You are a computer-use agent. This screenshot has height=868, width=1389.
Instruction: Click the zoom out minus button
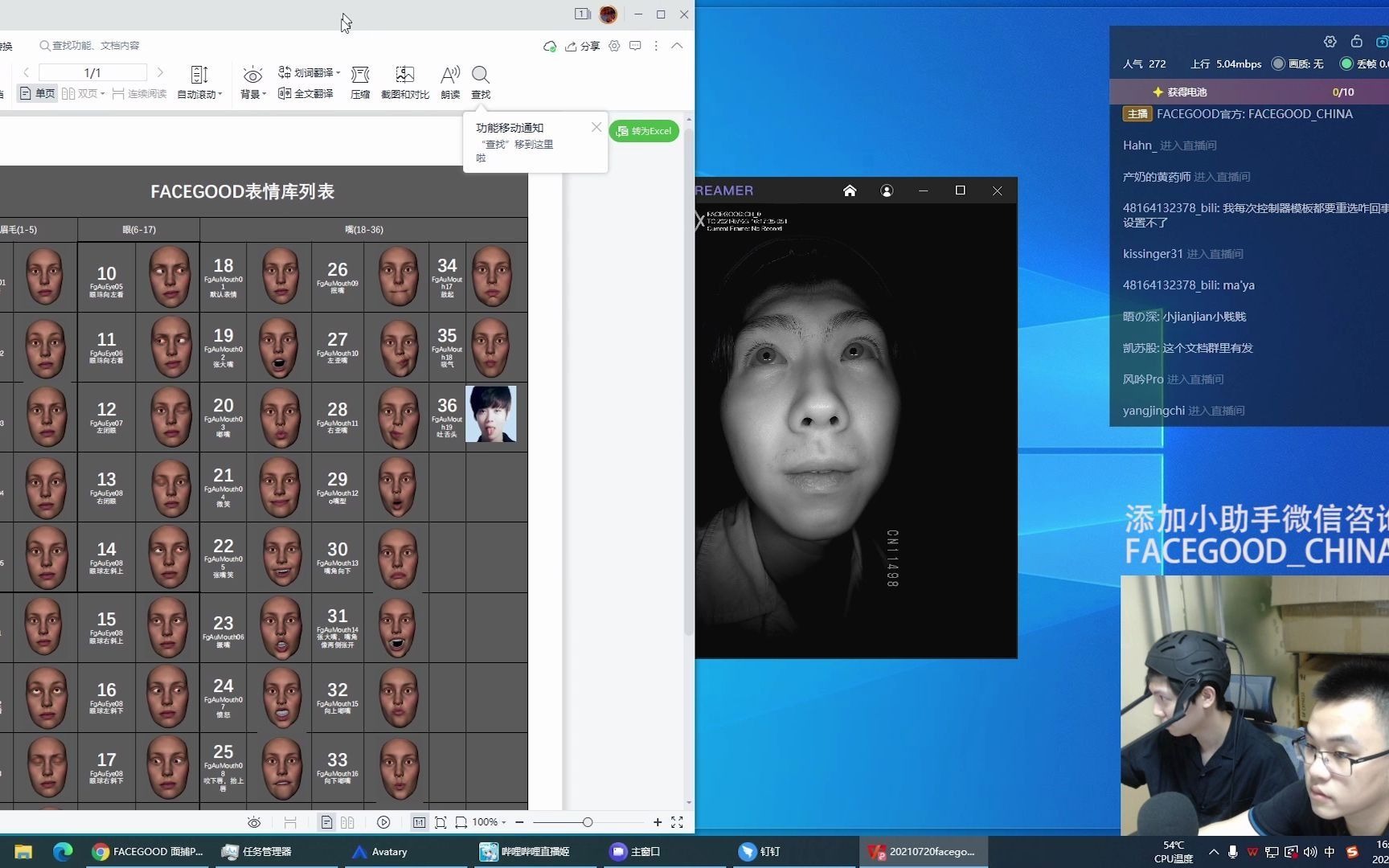pyautogui.click(x=520, y=822)
